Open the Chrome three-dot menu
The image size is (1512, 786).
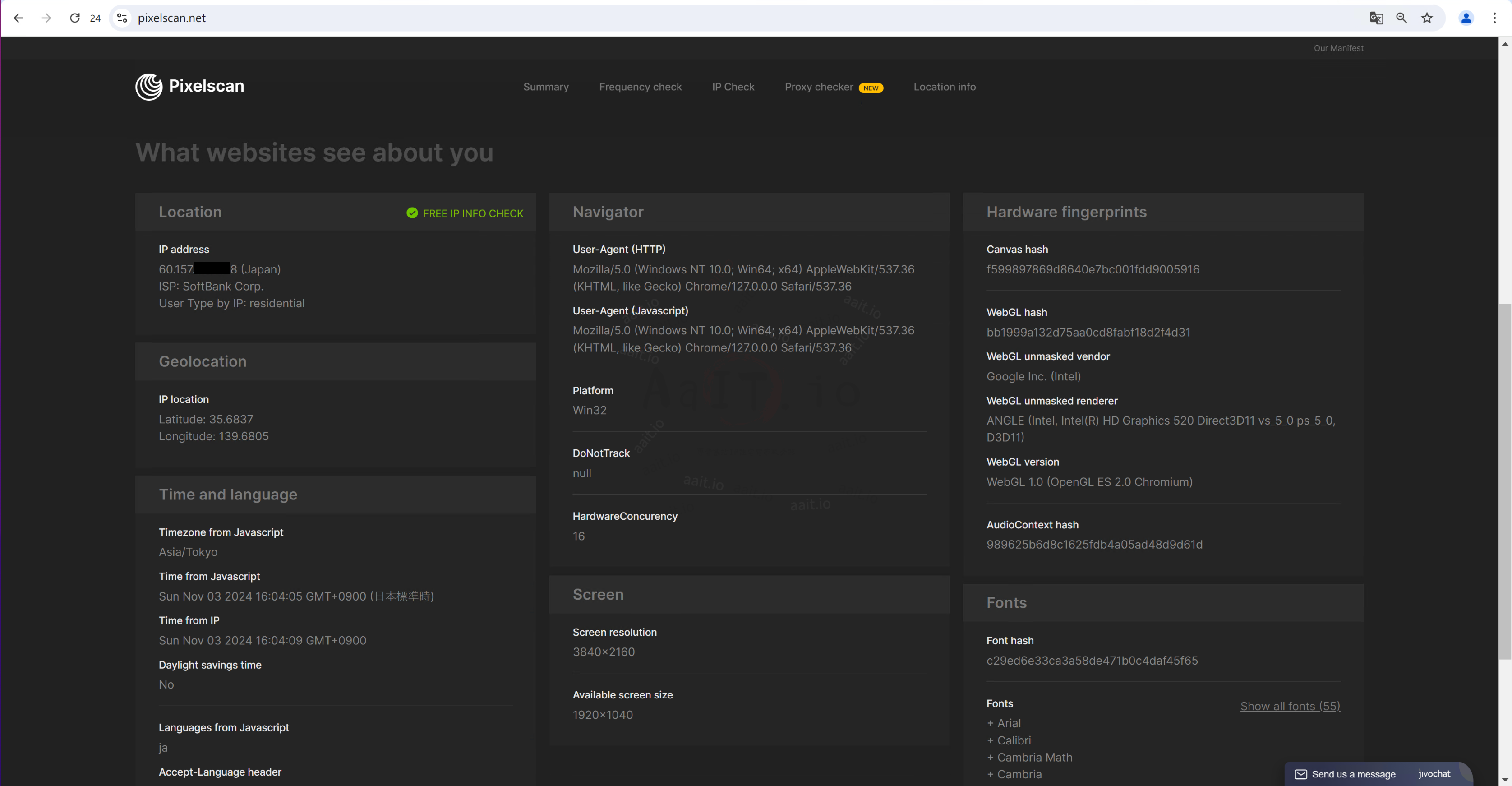[1494, 18]
